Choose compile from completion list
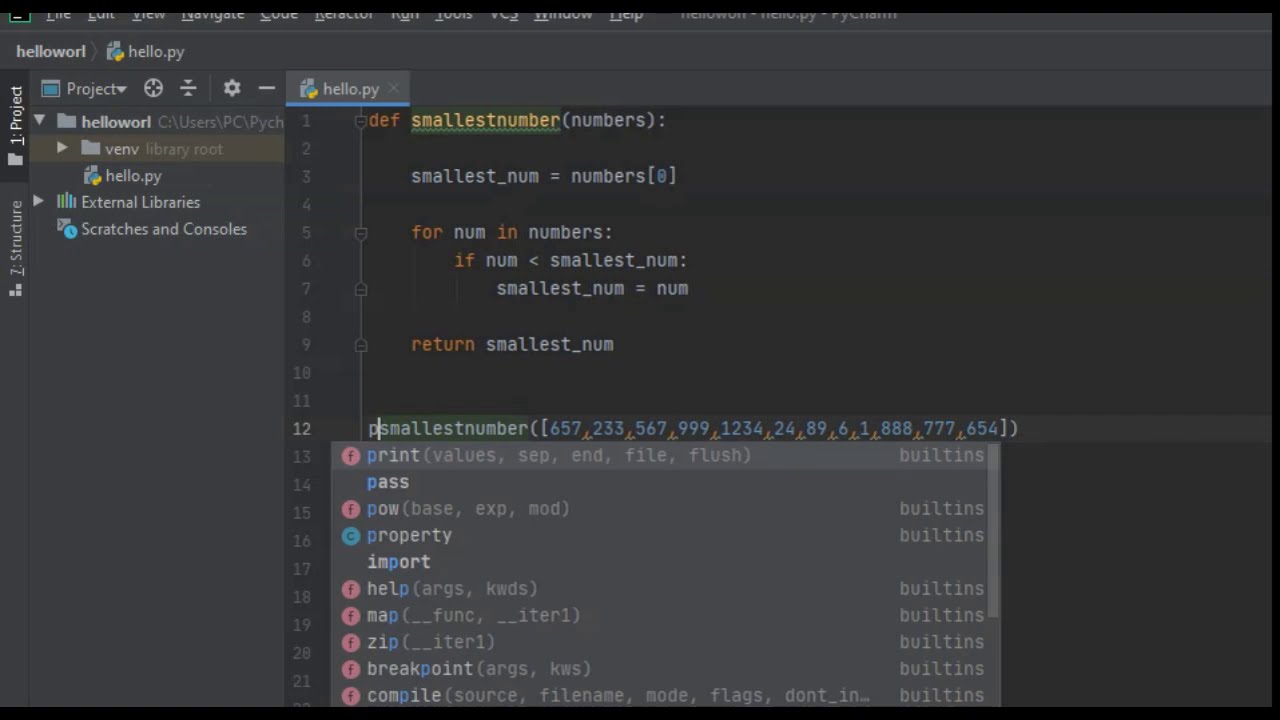Image resolution: width=1280 pixels, height=720 pixels. (660, 695)
